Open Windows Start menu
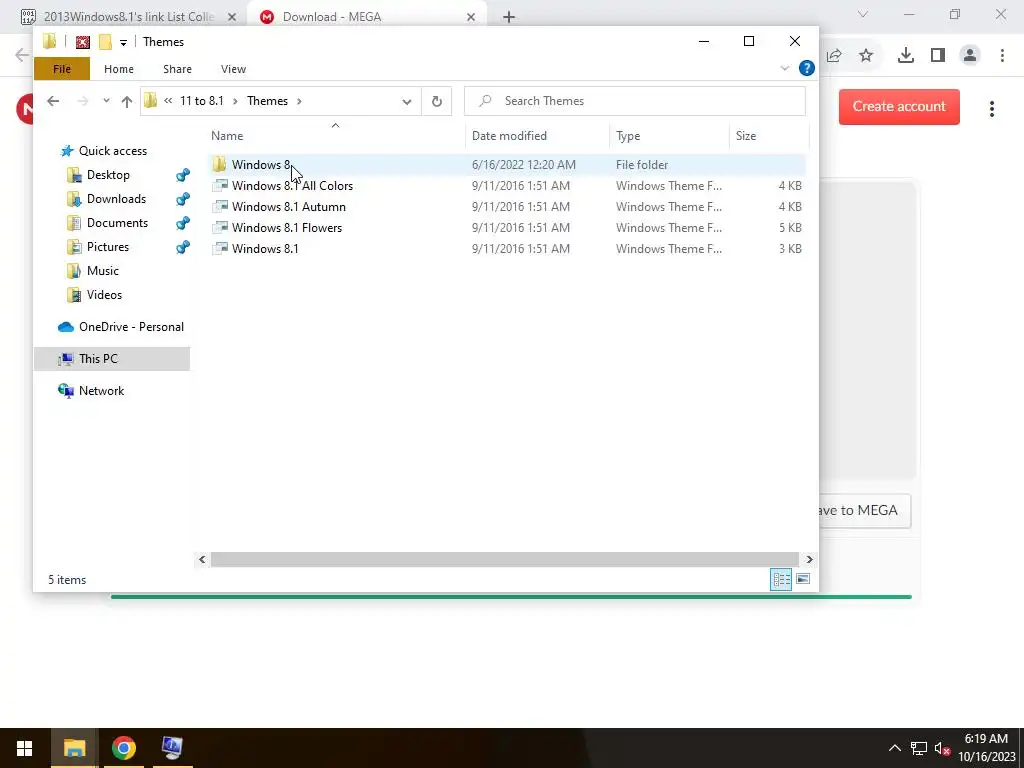Viewport: 1024px width, 768px height. [24, 748]
